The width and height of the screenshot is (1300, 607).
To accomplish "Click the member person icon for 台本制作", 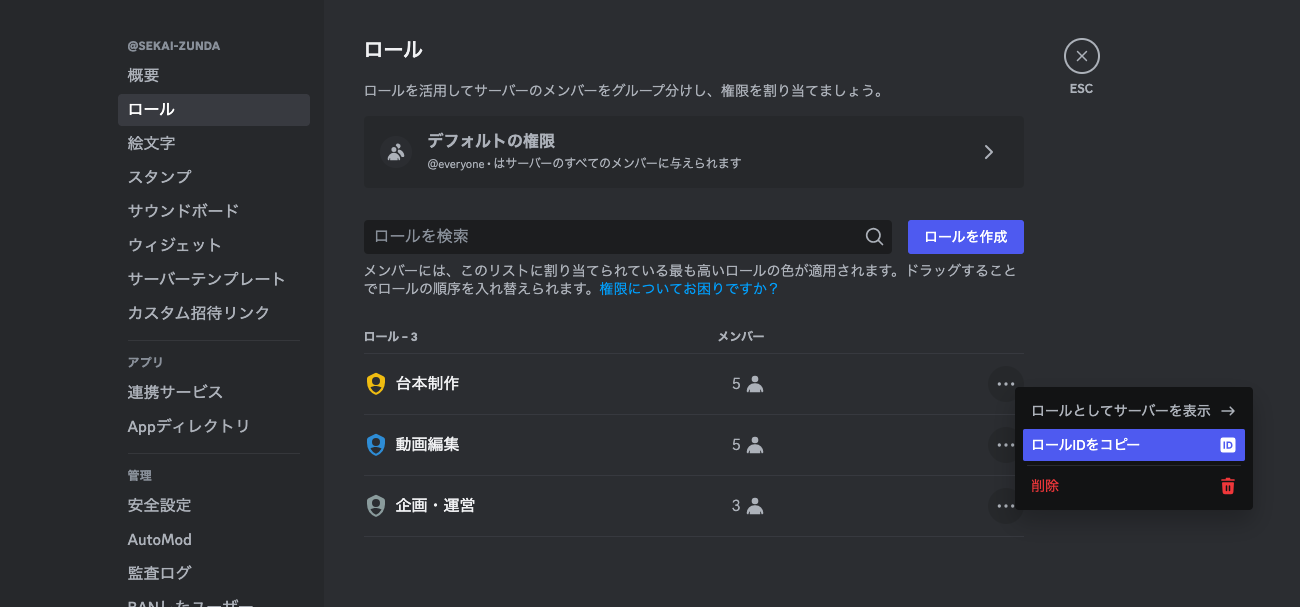I will tap(754, 383).
